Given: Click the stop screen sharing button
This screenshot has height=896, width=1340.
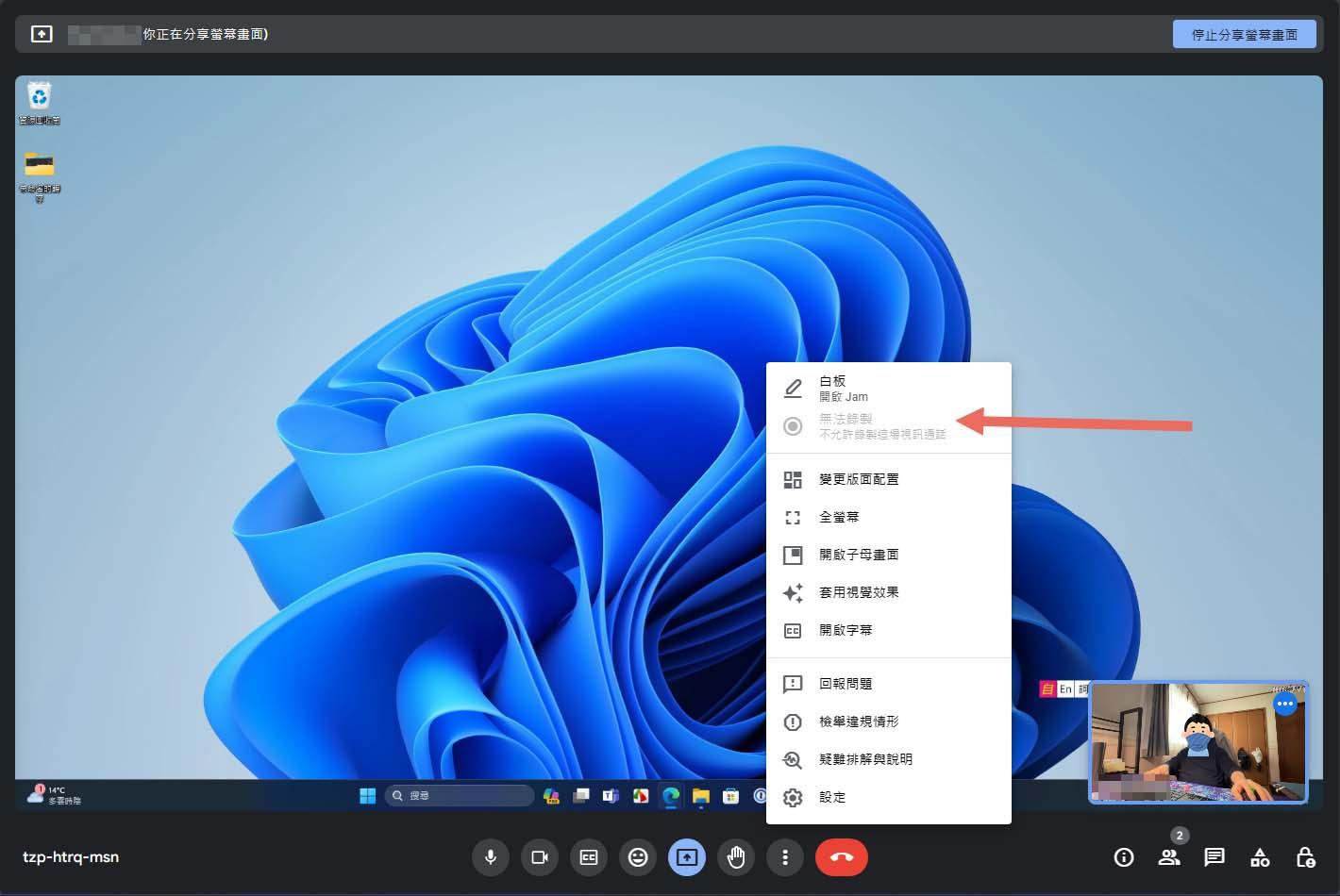Looking at the screenshot, I should (x=1245, y=34).
